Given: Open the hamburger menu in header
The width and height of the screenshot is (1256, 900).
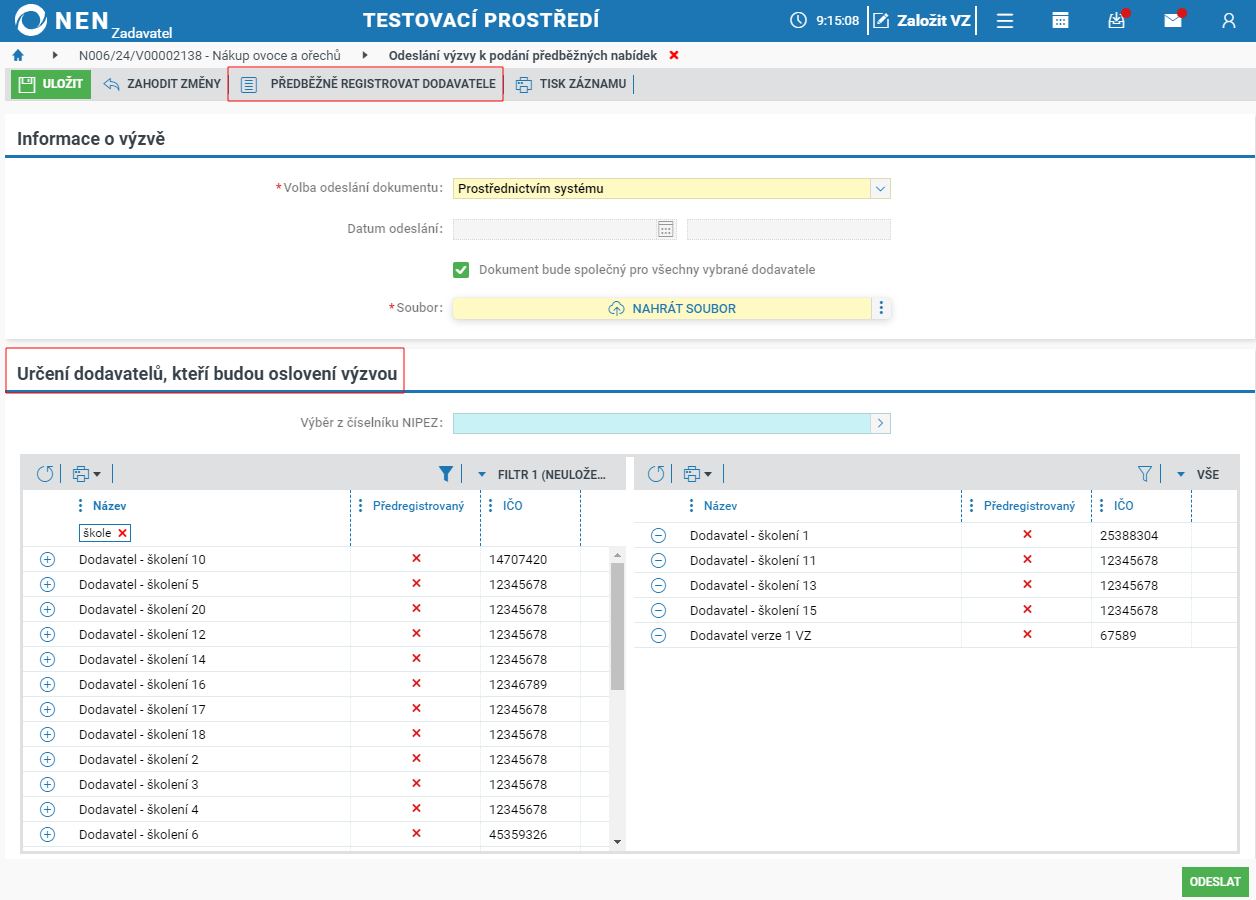Looking at the screenshot, I should (1005, 20).
